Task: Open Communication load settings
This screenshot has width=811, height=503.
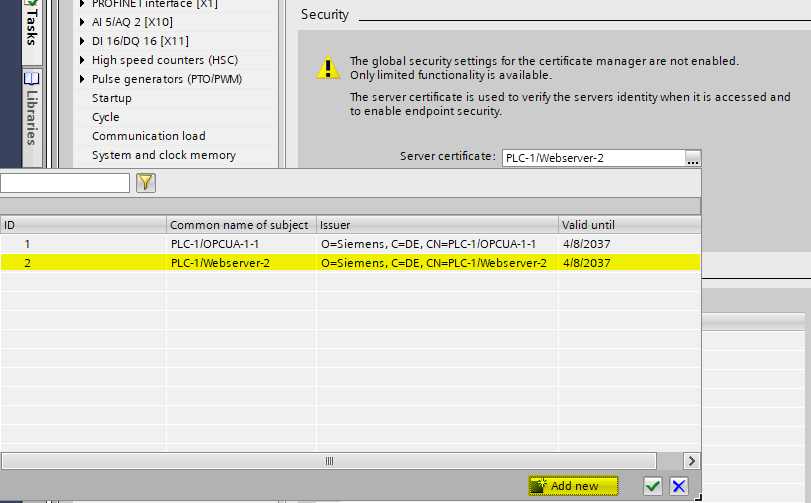Action: click(x=148, y=136)
